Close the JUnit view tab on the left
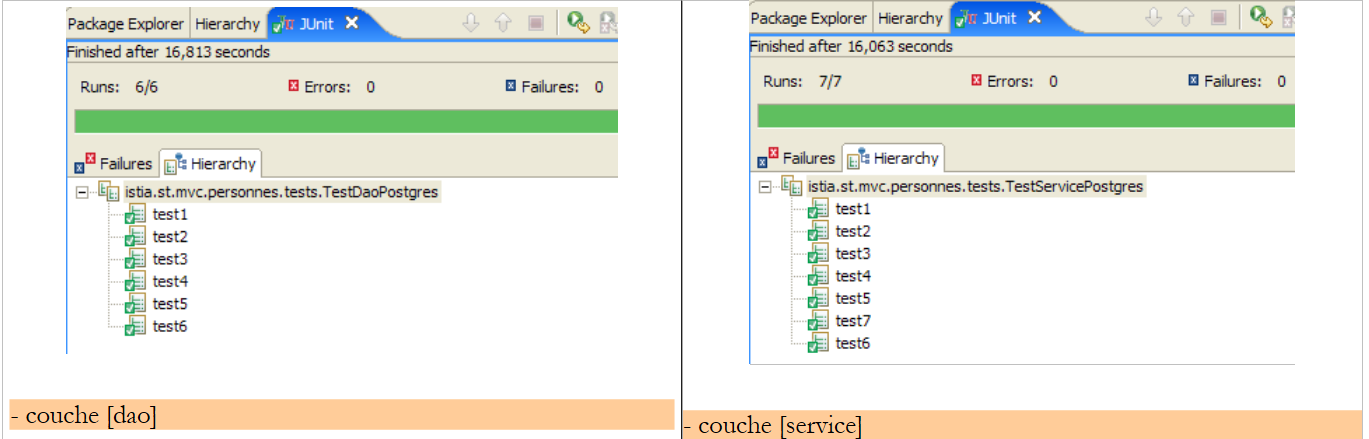Image resolution: width=1369 pixels, height=439 pixels. [352, 22]
